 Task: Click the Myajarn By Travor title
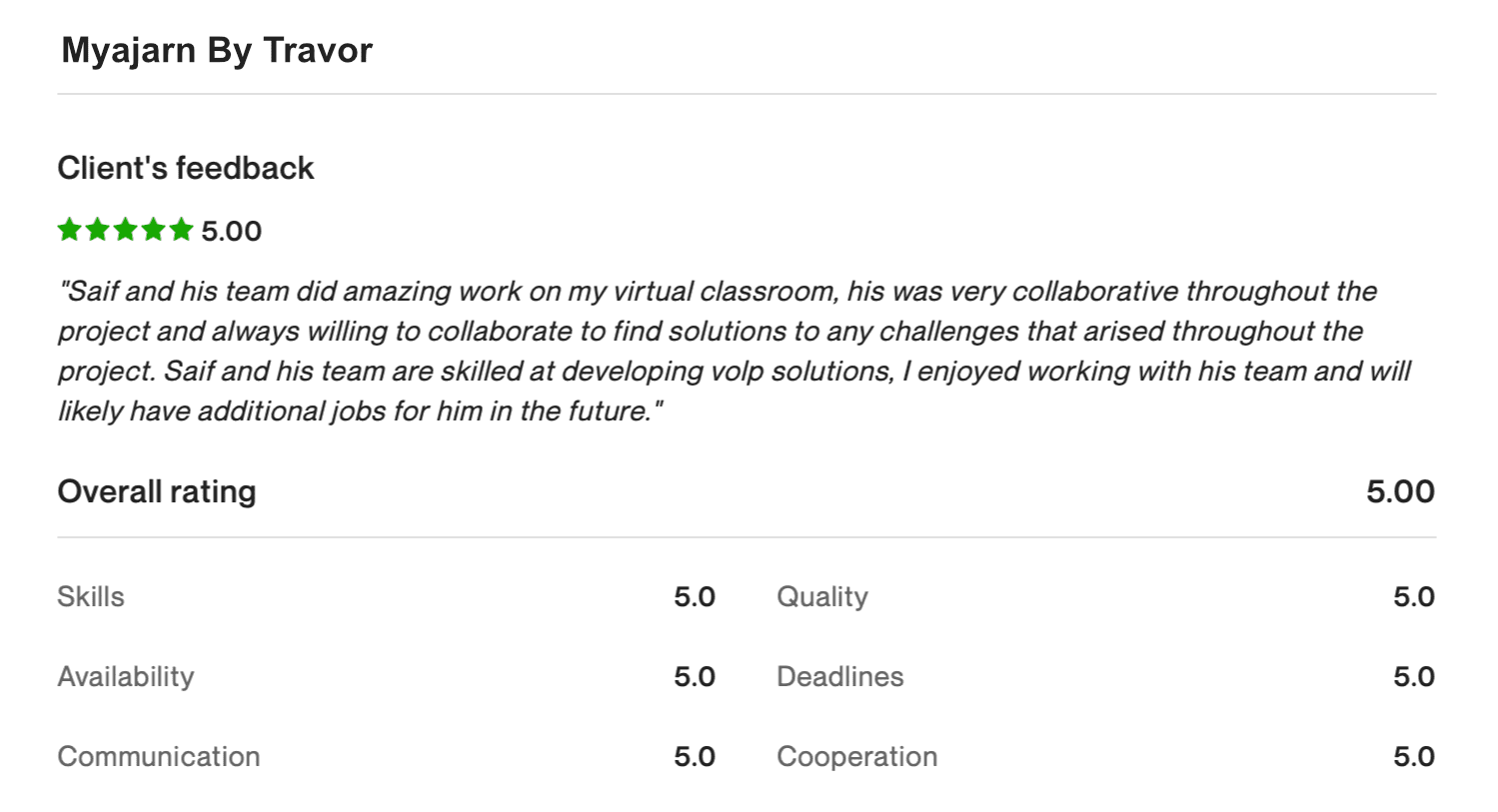(217, 51)
